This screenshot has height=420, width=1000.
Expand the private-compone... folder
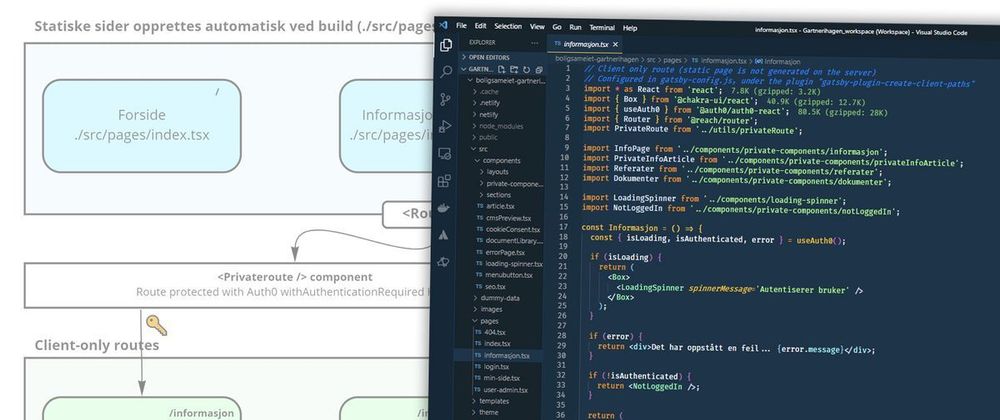tap(511, 184)
